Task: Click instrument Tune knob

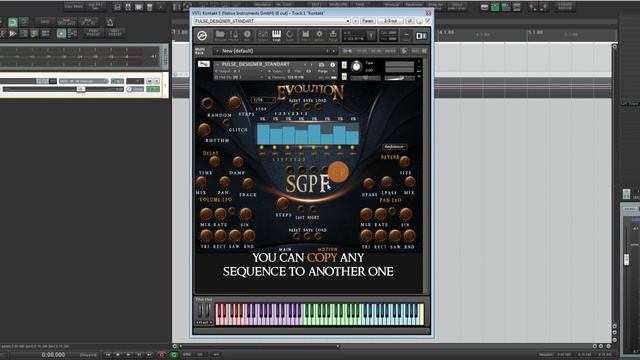Action: click(x=356, y=67)
